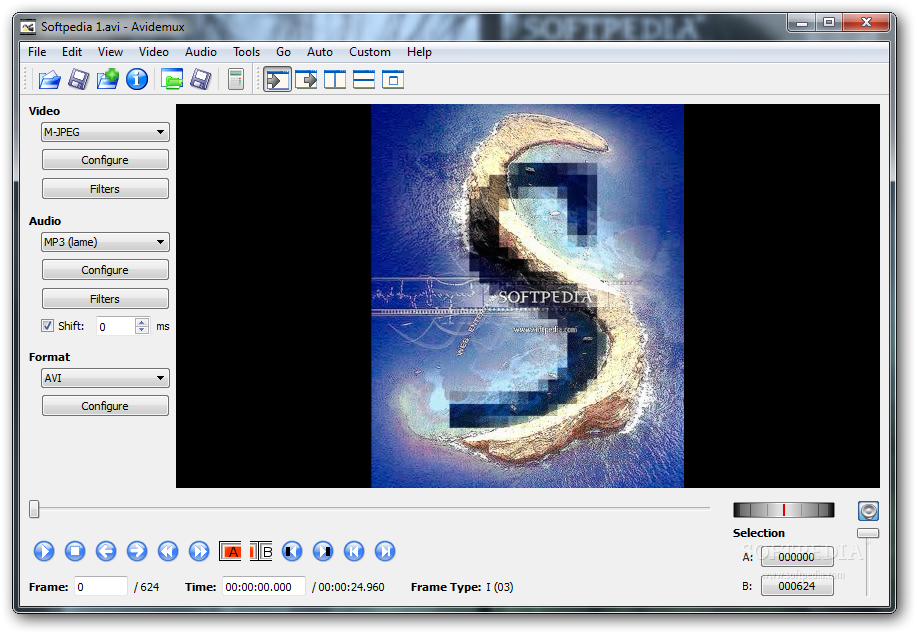Search for the next black frame
917x634 pixels.
323,551
